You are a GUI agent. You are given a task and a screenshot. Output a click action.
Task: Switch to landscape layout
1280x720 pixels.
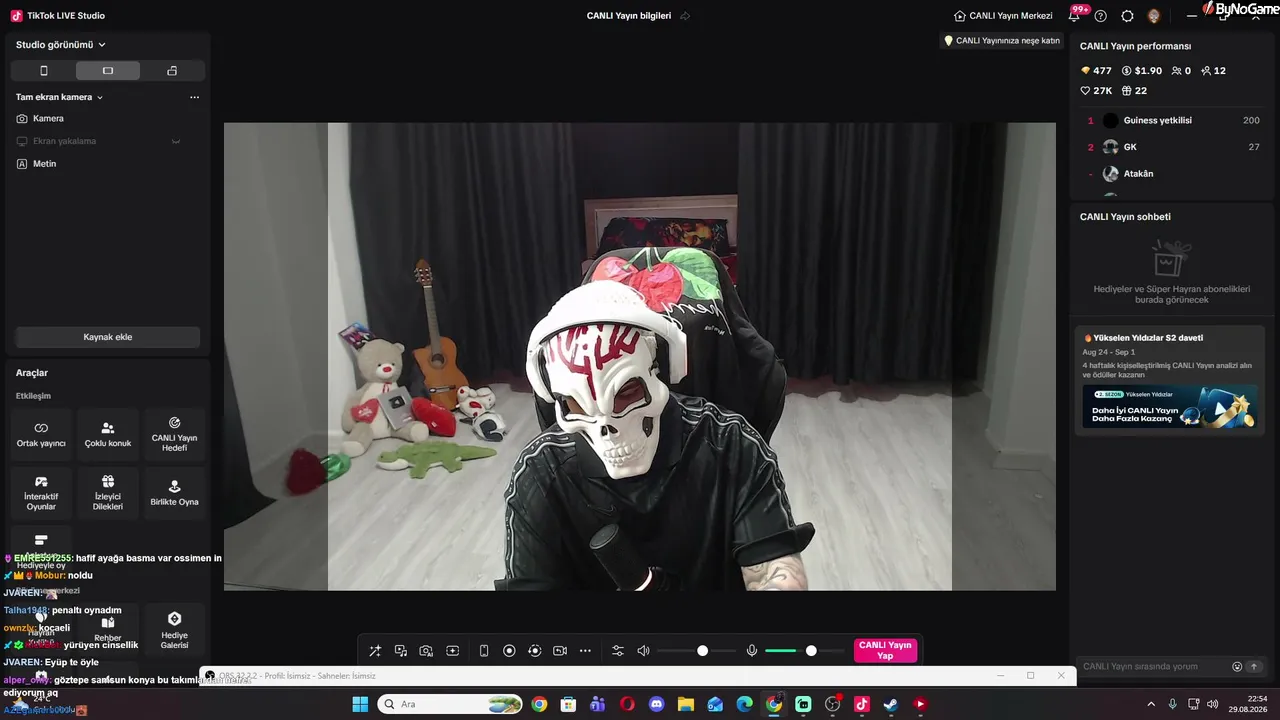[108, 71]
